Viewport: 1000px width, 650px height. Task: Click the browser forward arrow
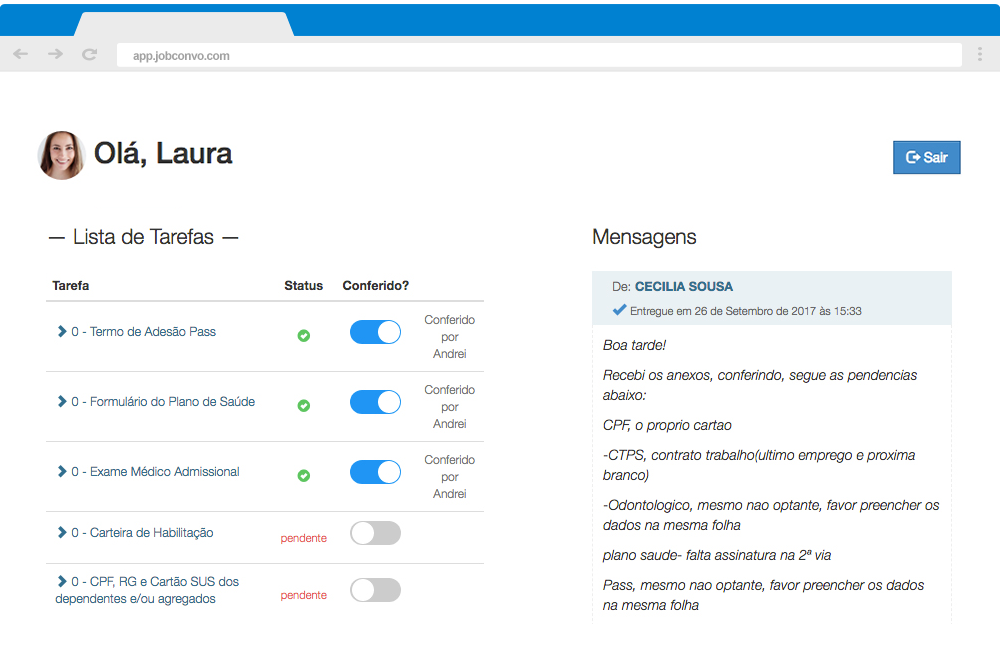(x=55, y=54)
